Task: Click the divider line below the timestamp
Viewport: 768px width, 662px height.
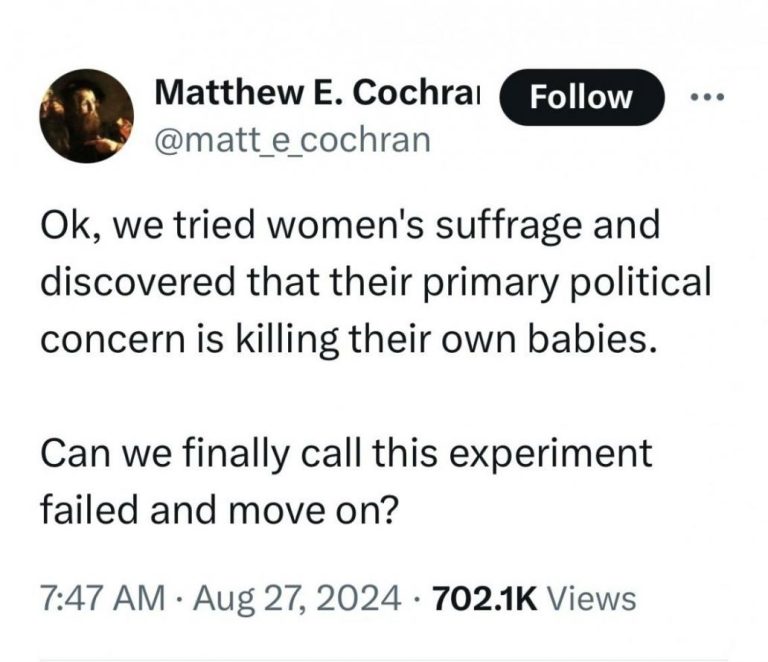Action: (384, 658)
